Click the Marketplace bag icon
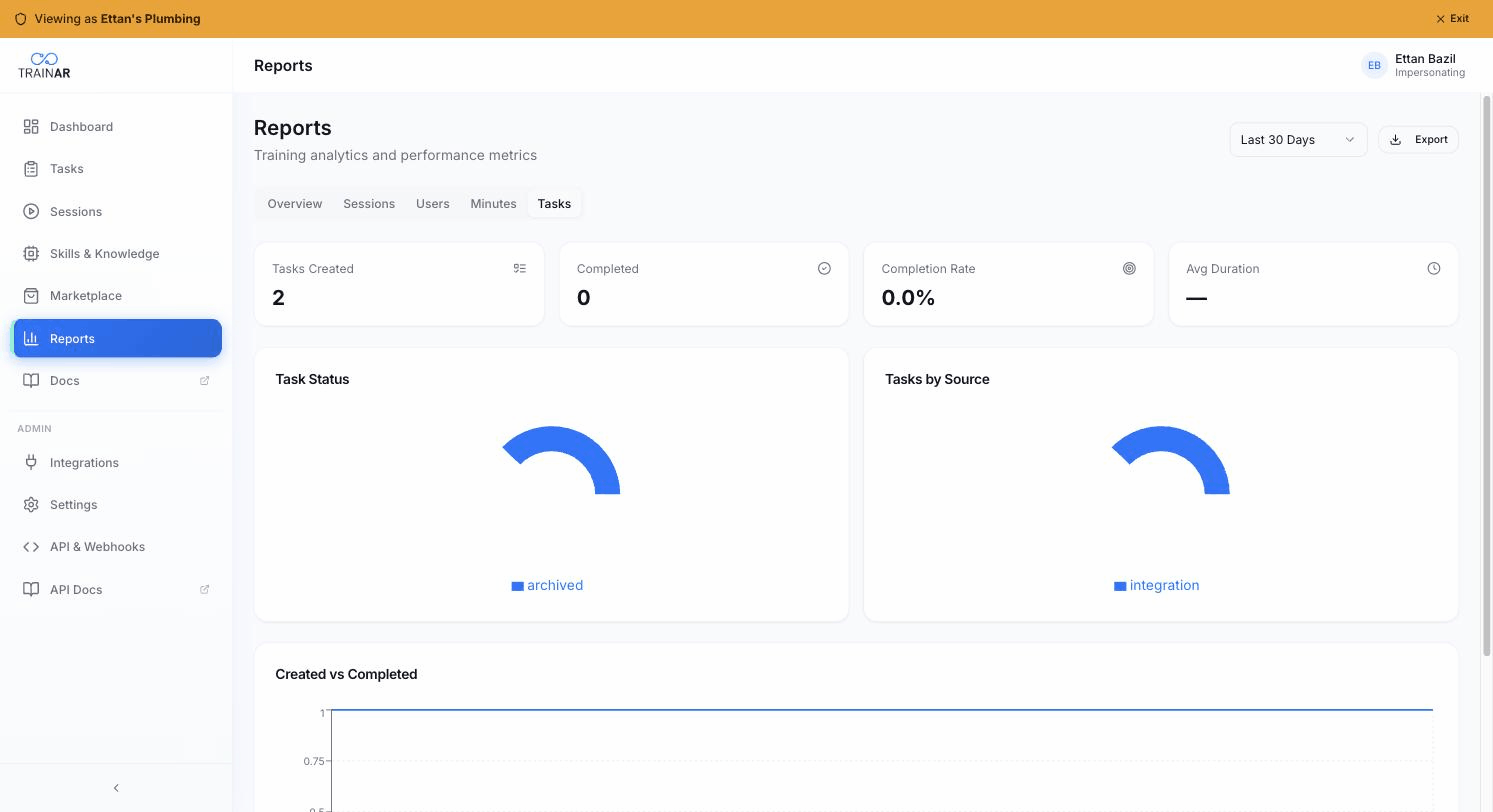Image resolution: width=1493 pixels, height=812 pixels. tap(31, 296)
